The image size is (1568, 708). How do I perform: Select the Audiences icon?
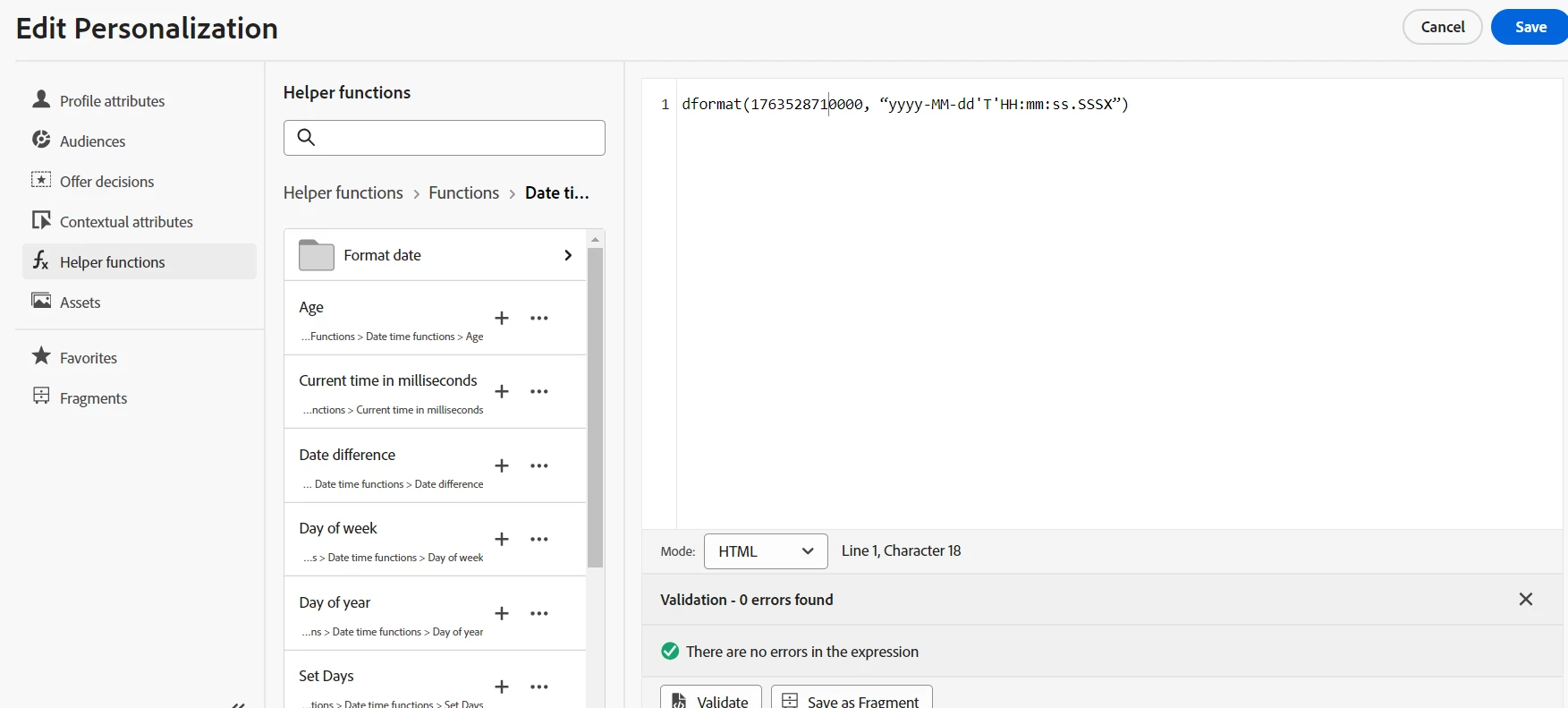(41, 140)
